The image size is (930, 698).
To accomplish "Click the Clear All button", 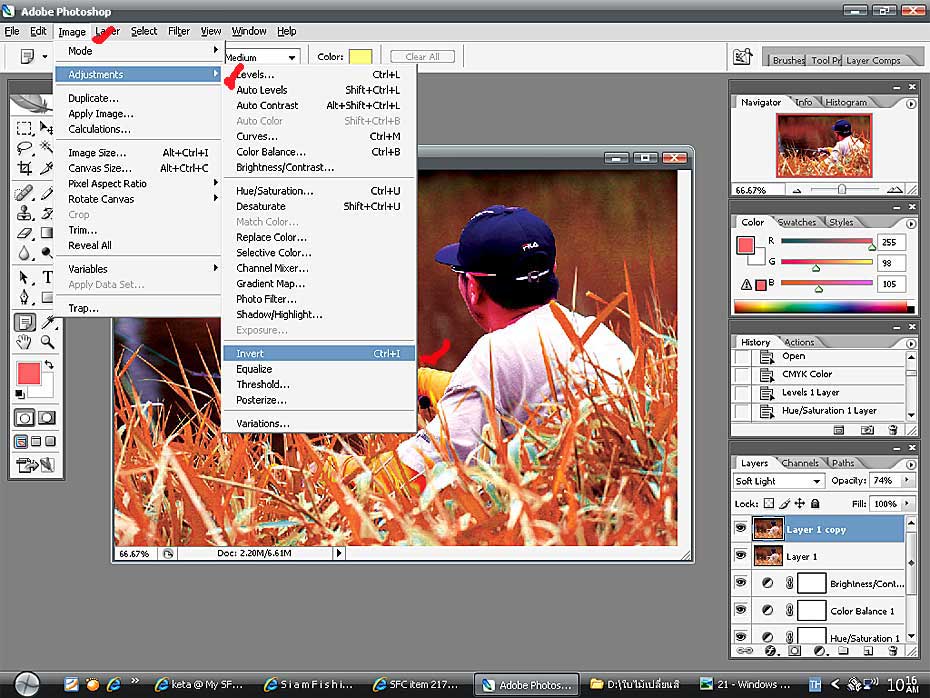I will [x=422, y=57].
